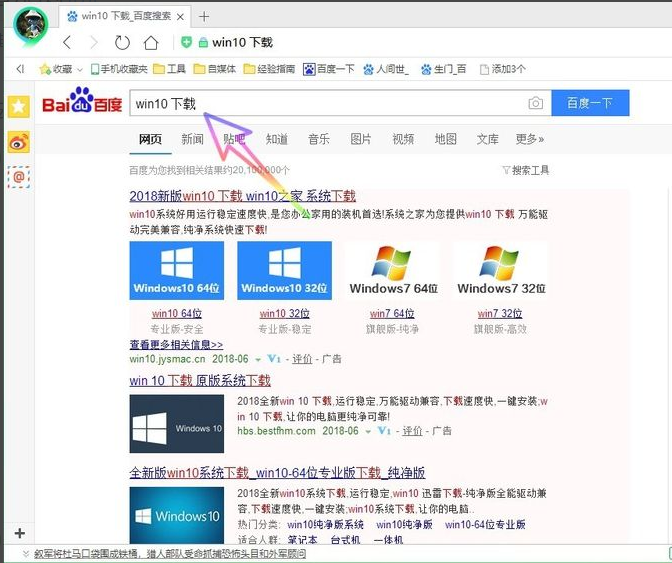Go to the home page icon
Image resolution: width=672 pixels, height=563 pixels.
(x=151, y=42)
